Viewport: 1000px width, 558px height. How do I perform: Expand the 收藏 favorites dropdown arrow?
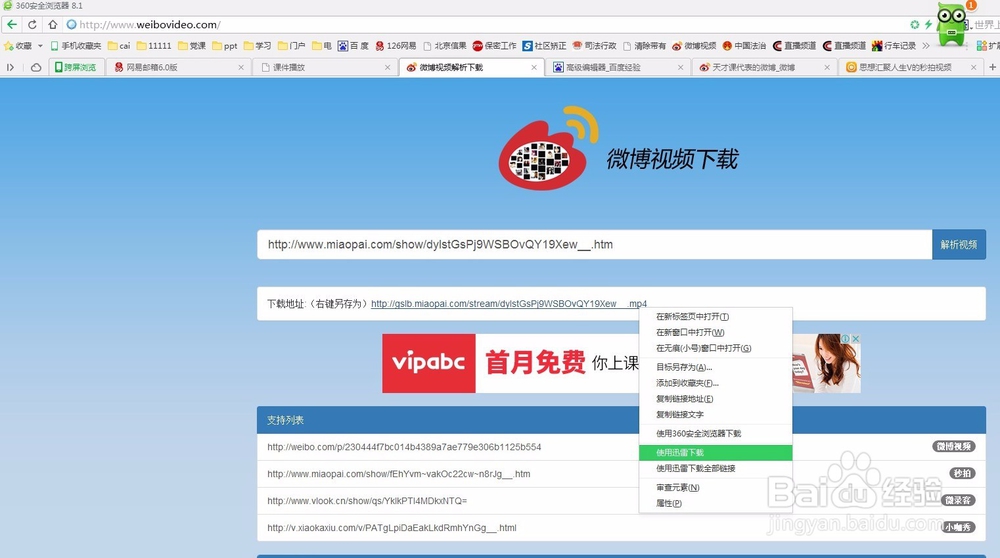click(40, 46)
